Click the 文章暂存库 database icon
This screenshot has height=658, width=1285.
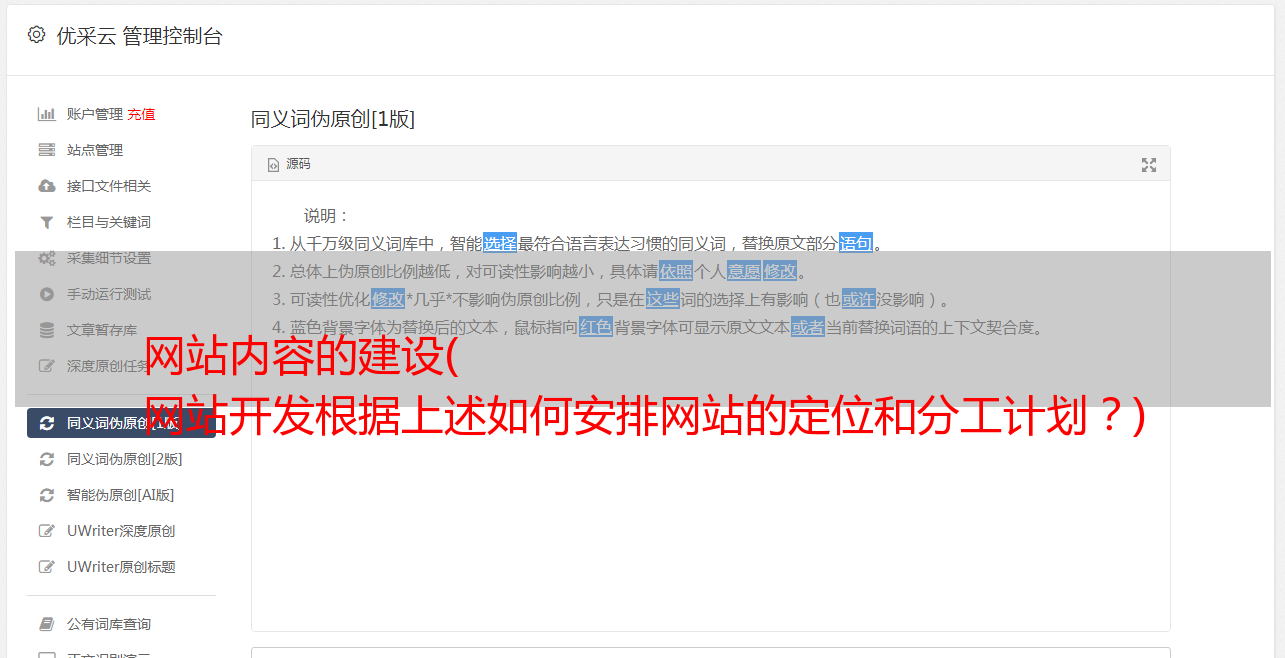[46, 330]
